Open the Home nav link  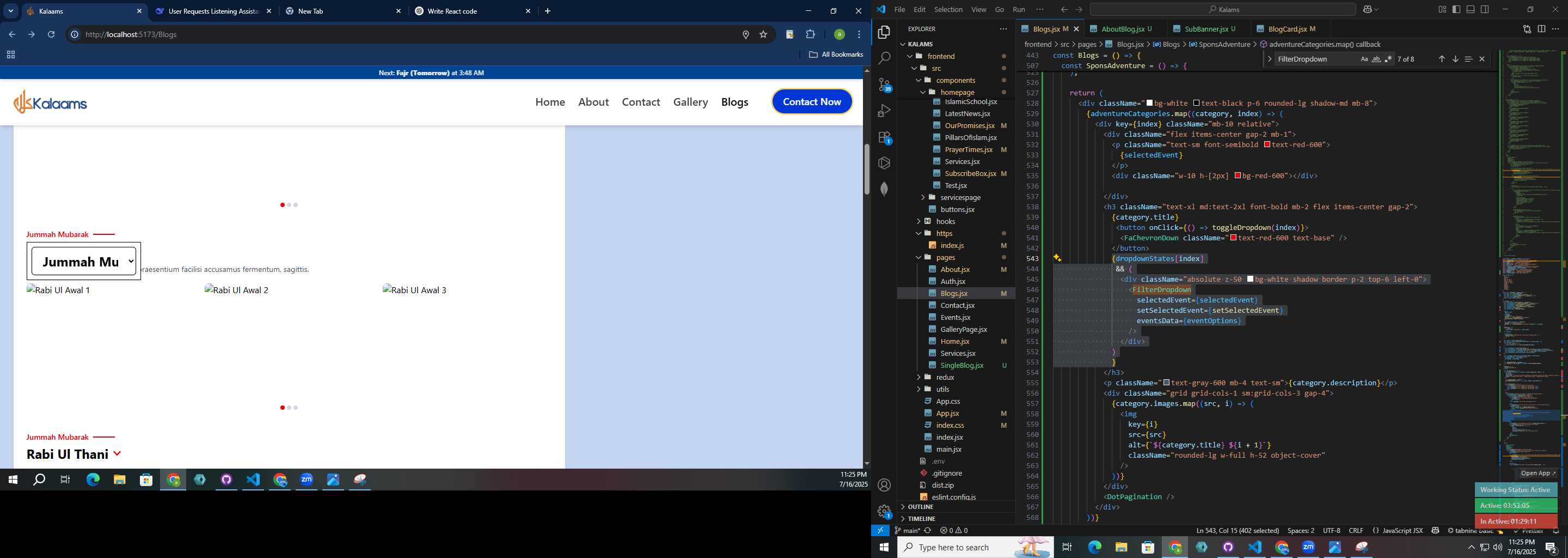[x=550, y=102]
